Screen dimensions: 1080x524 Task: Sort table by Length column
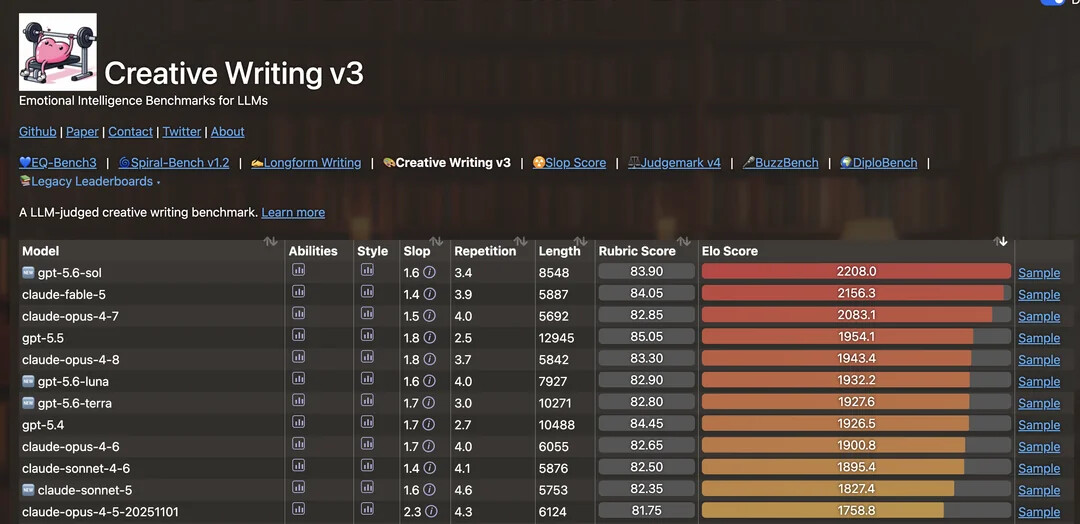[581, 242]
